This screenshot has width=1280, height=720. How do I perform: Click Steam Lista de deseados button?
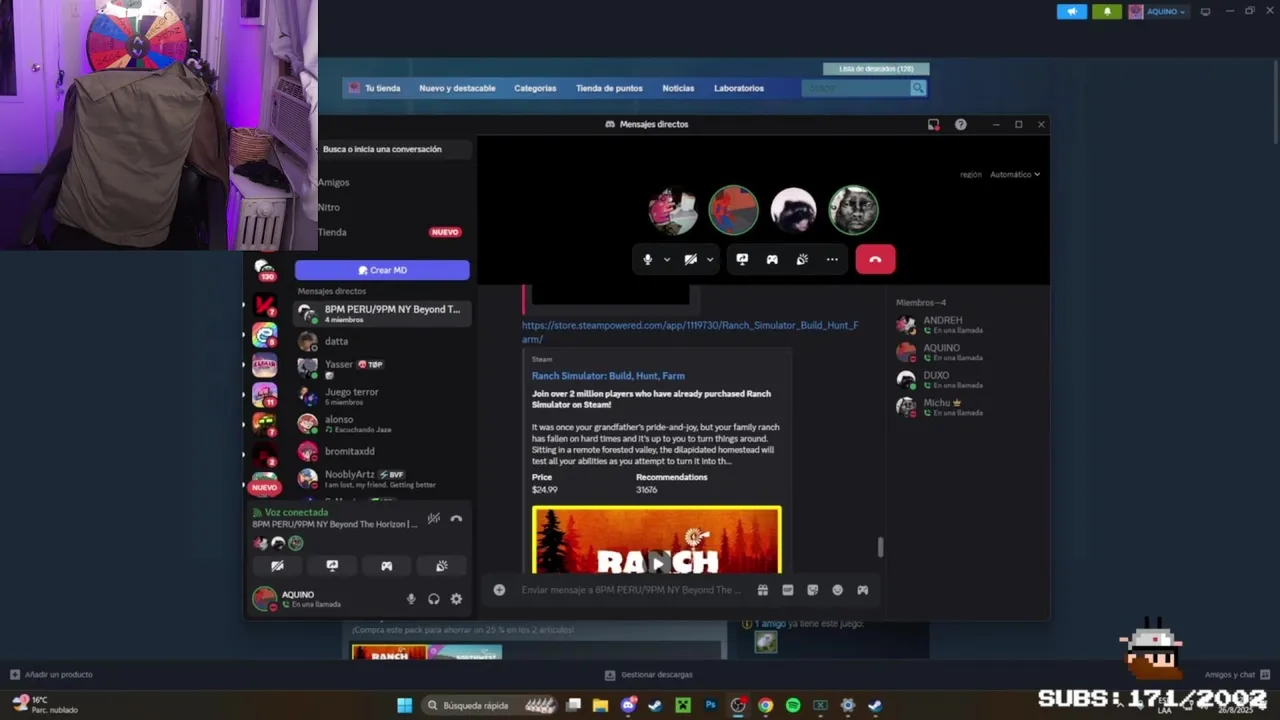point(876,69)
